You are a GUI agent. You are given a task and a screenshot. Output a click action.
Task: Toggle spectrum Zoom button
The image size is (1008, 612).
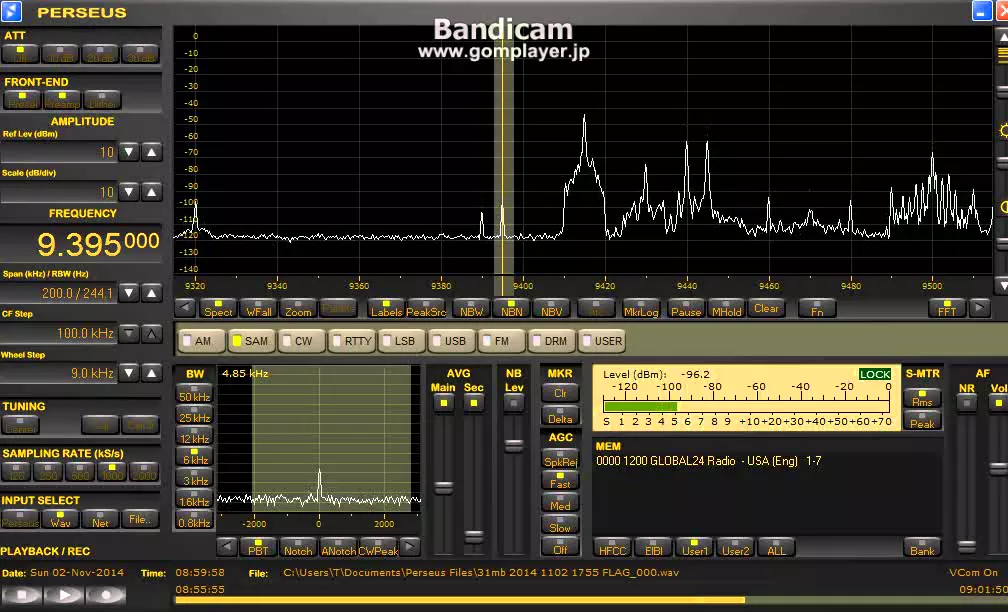click(x=298, y=309)
